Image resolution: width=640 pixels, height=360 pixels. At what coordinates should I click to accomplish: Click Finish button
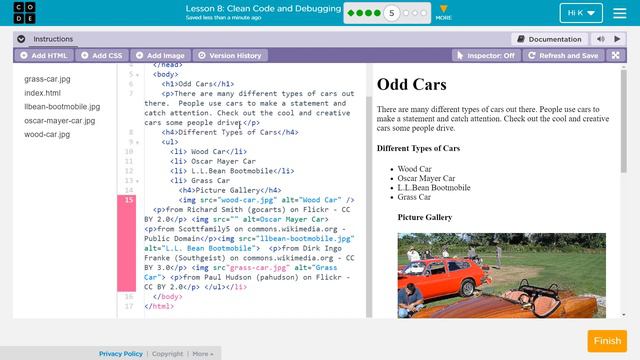tap(607, 341)
